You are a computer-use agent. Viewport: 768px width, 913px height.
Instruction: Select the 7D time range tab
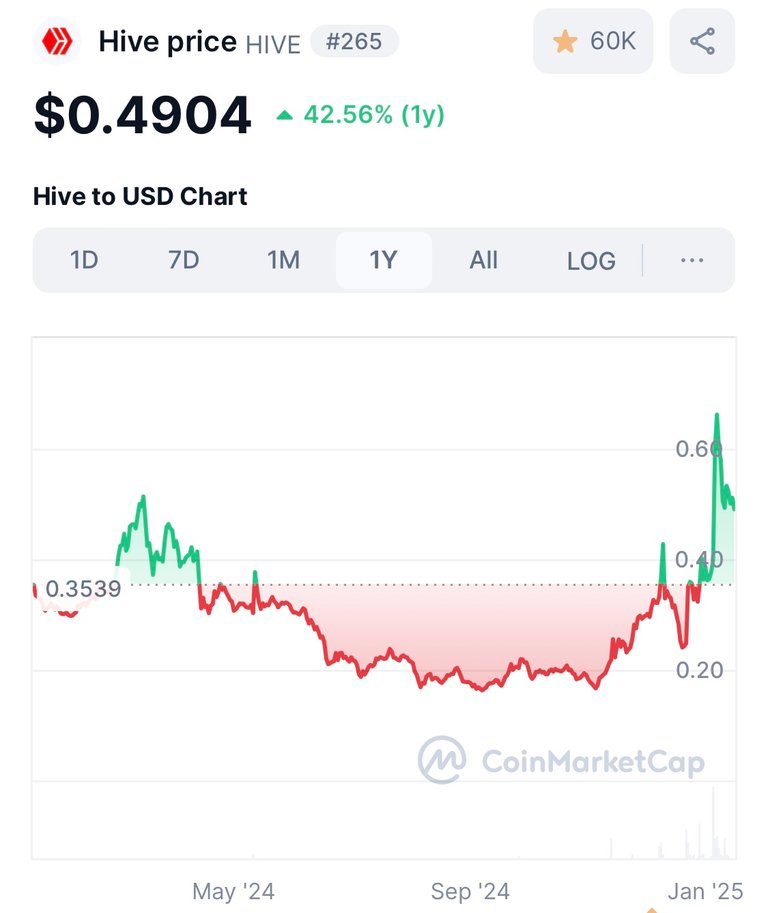(x=183, y=260)
